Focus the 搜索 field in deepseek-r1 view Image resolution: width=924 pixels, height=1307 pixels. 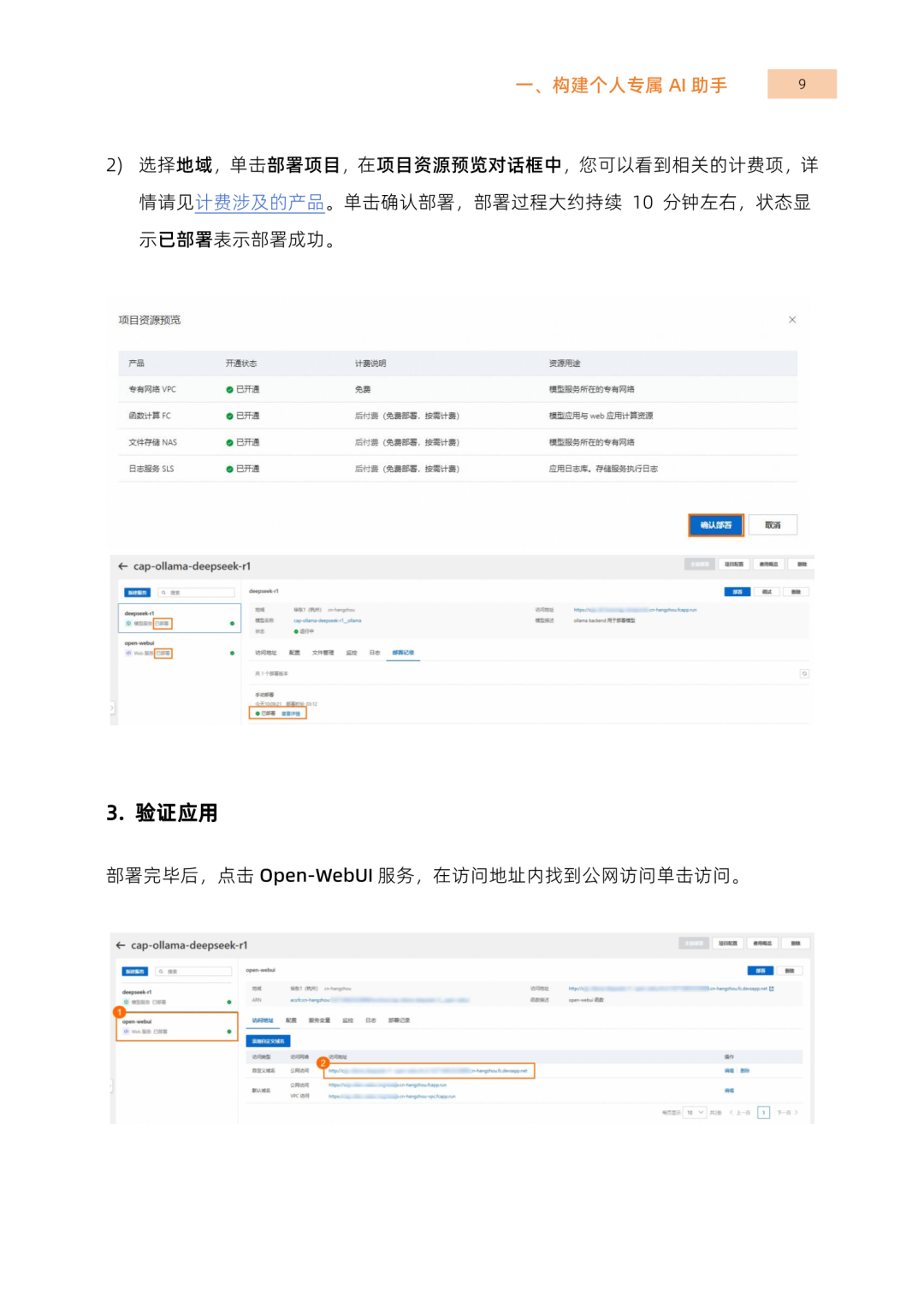coord(194,593)
